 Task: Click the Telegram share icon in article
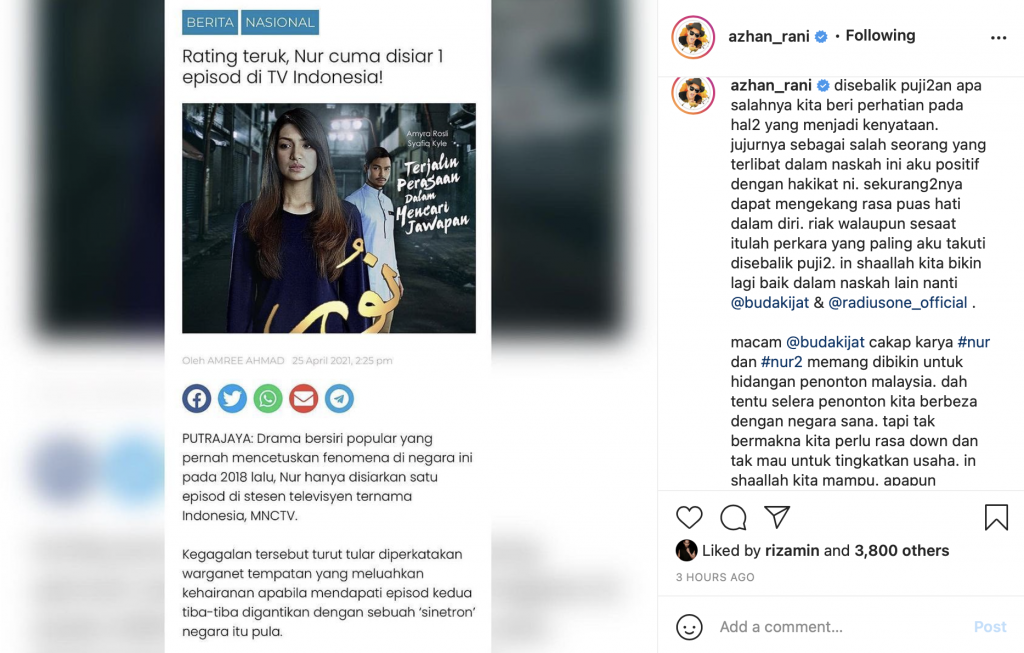tap(340, 398)
